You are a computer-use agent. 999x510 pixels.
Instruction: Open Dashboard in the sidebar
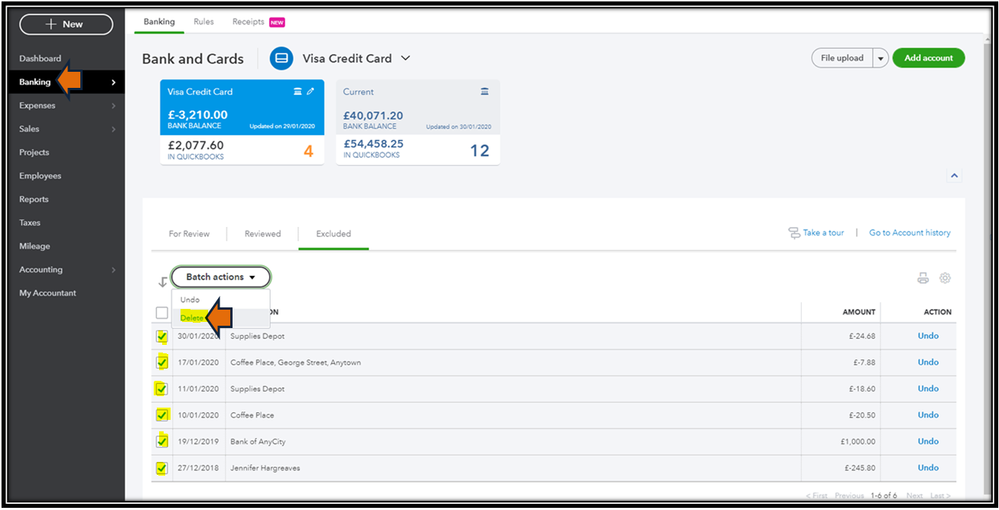pyautogui.click(x=40, y=59)
